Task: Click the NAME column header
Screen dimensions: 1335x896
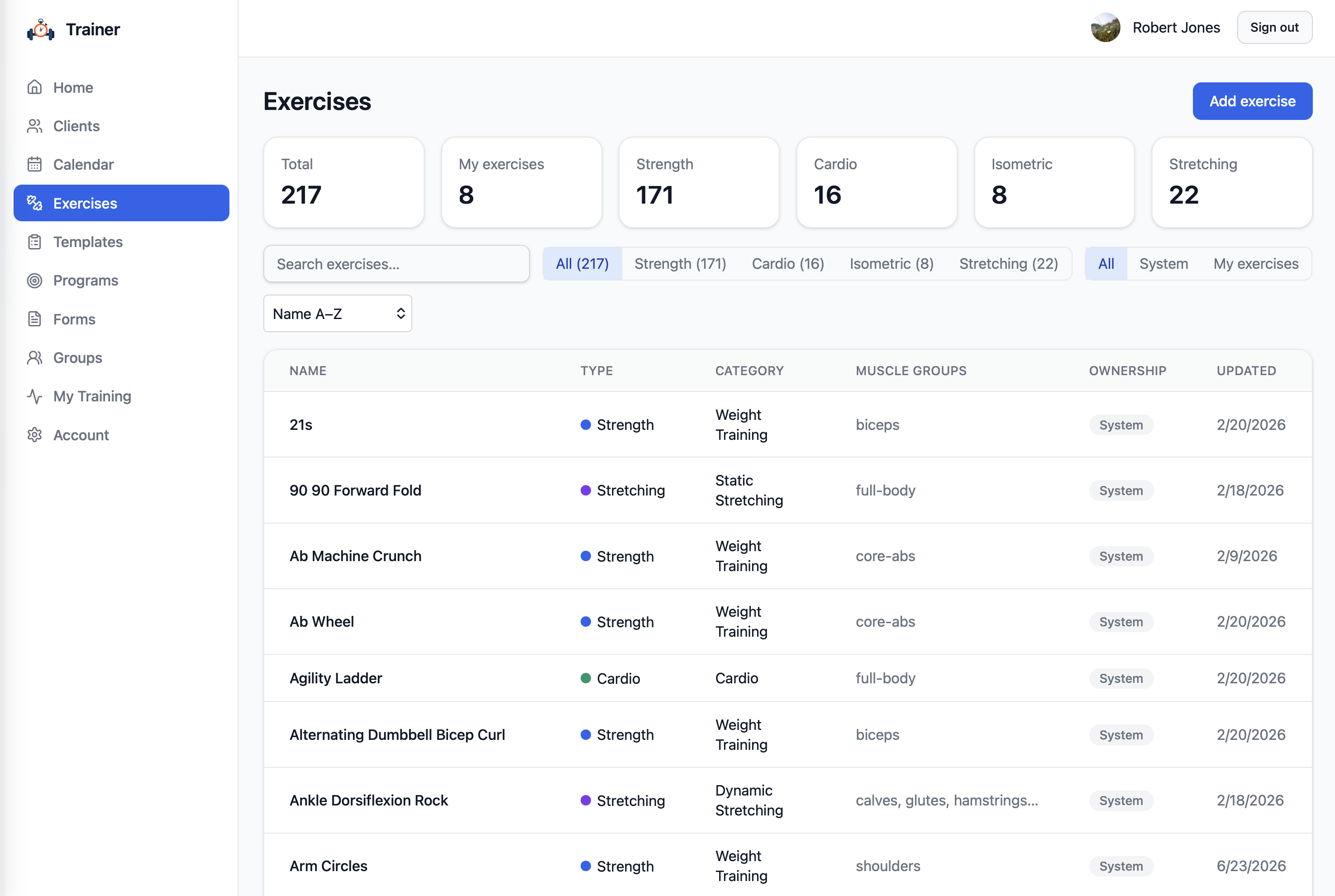Action: (308, 371)
